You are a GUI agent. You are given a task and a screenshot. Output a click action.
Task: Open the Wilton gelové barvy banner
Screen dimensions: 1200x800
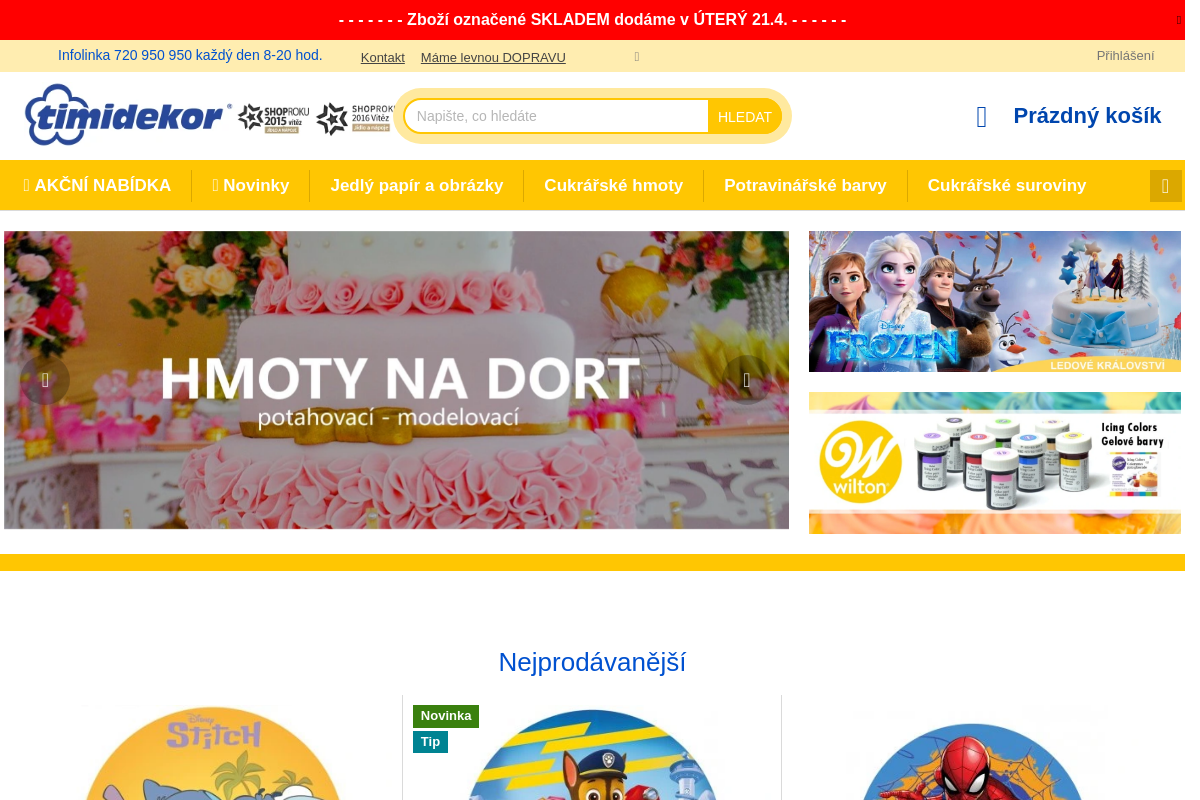pos(995,463)
